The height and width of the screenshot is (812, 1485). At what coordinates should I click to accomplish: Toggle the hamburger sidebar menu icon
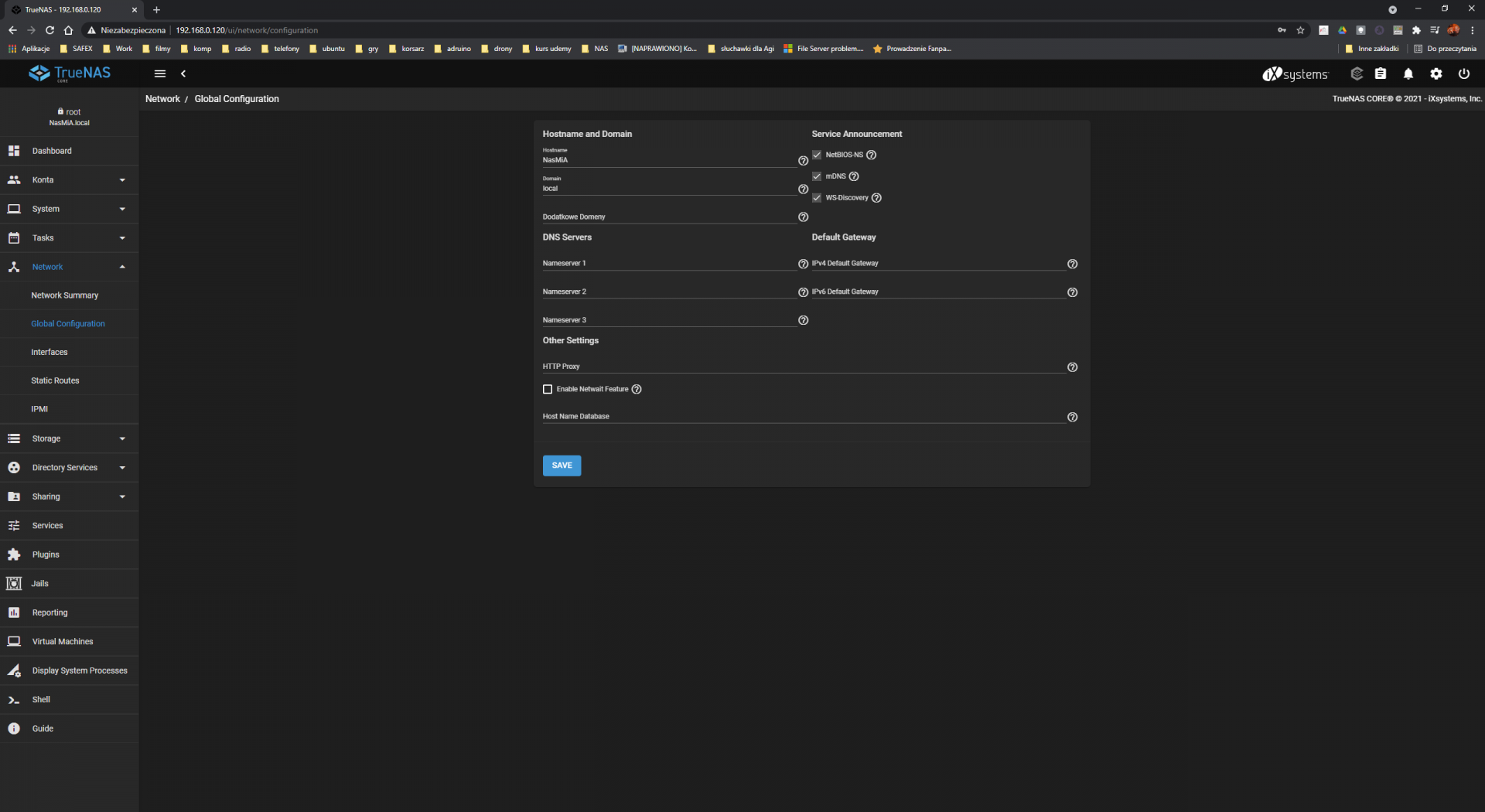[x=160, y=73]
